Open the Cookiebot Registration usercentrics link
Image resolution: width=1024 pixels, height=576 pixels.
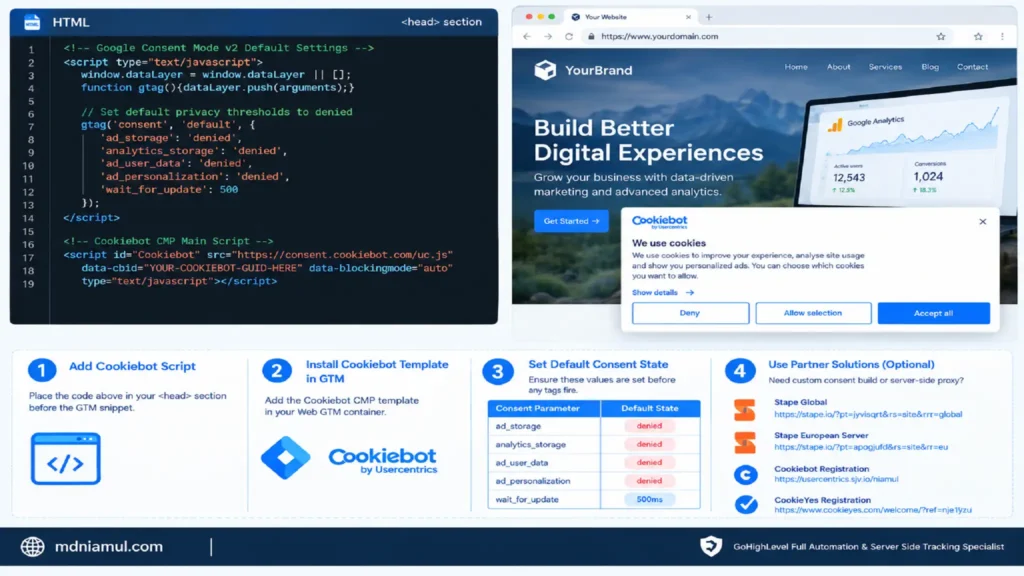click(836, 479)
